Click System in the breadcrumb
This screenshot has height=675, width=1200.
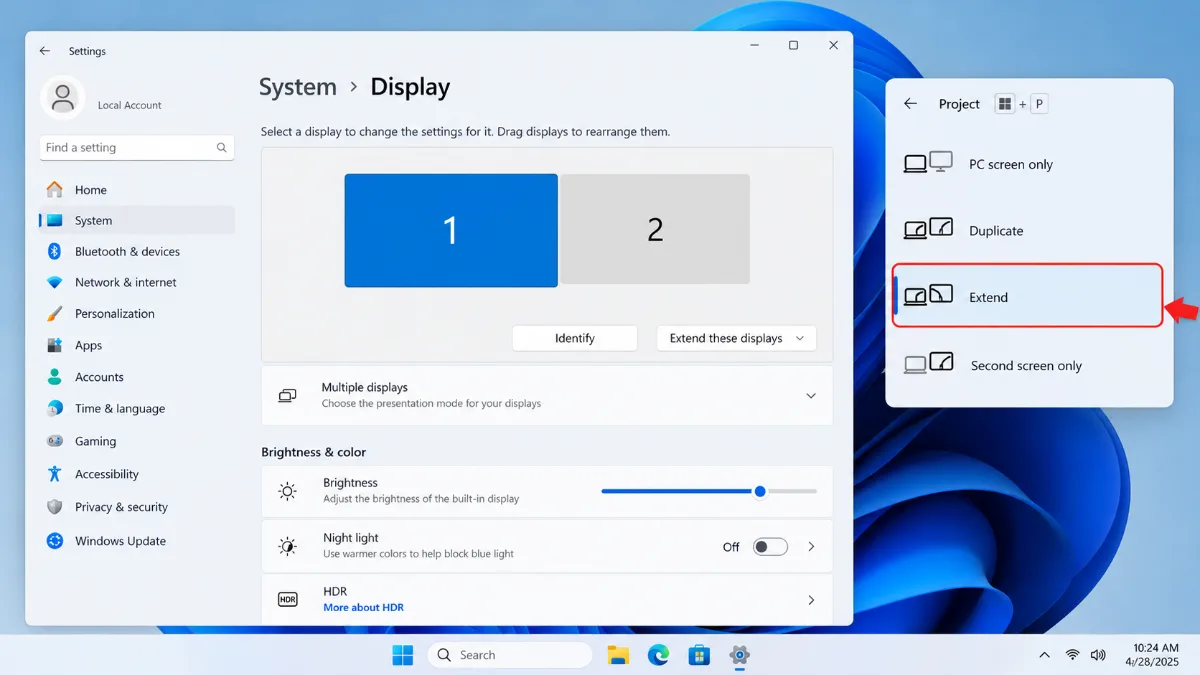(x=298, y=87)
